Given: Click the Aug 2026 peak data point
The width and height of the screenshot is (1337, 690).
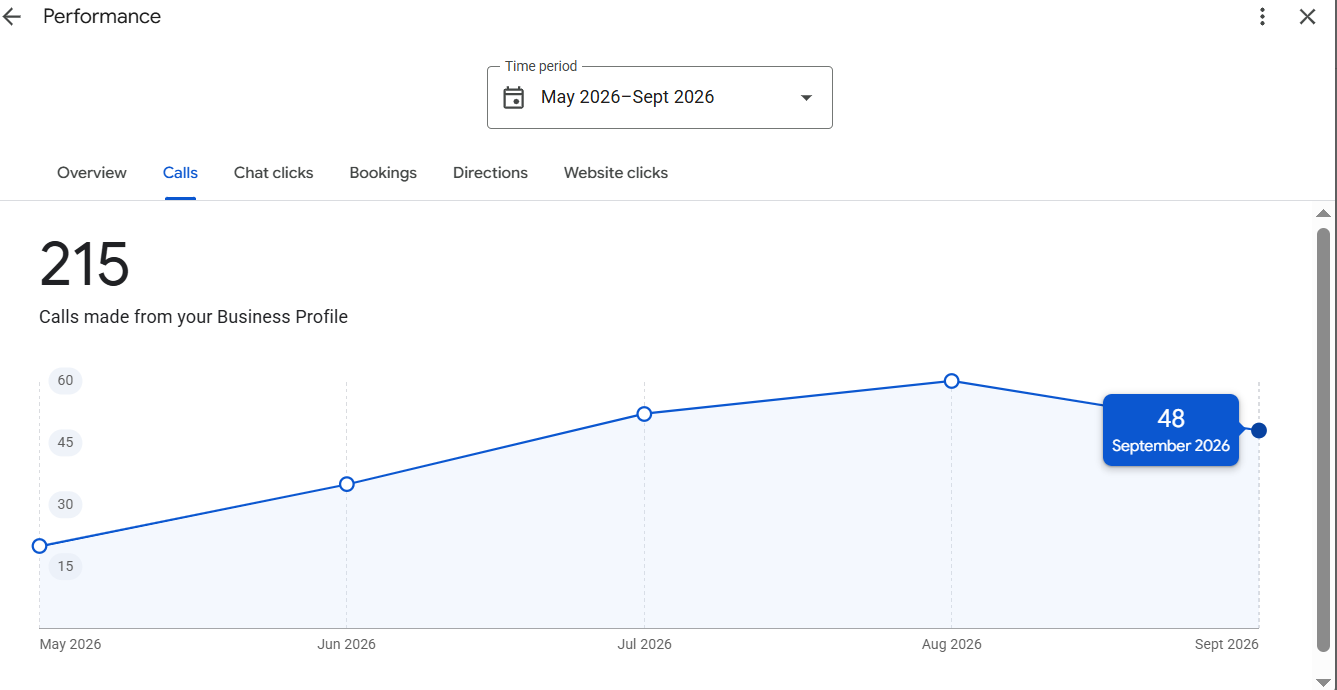Looking at the screenshot, I should tap(952, 381).
